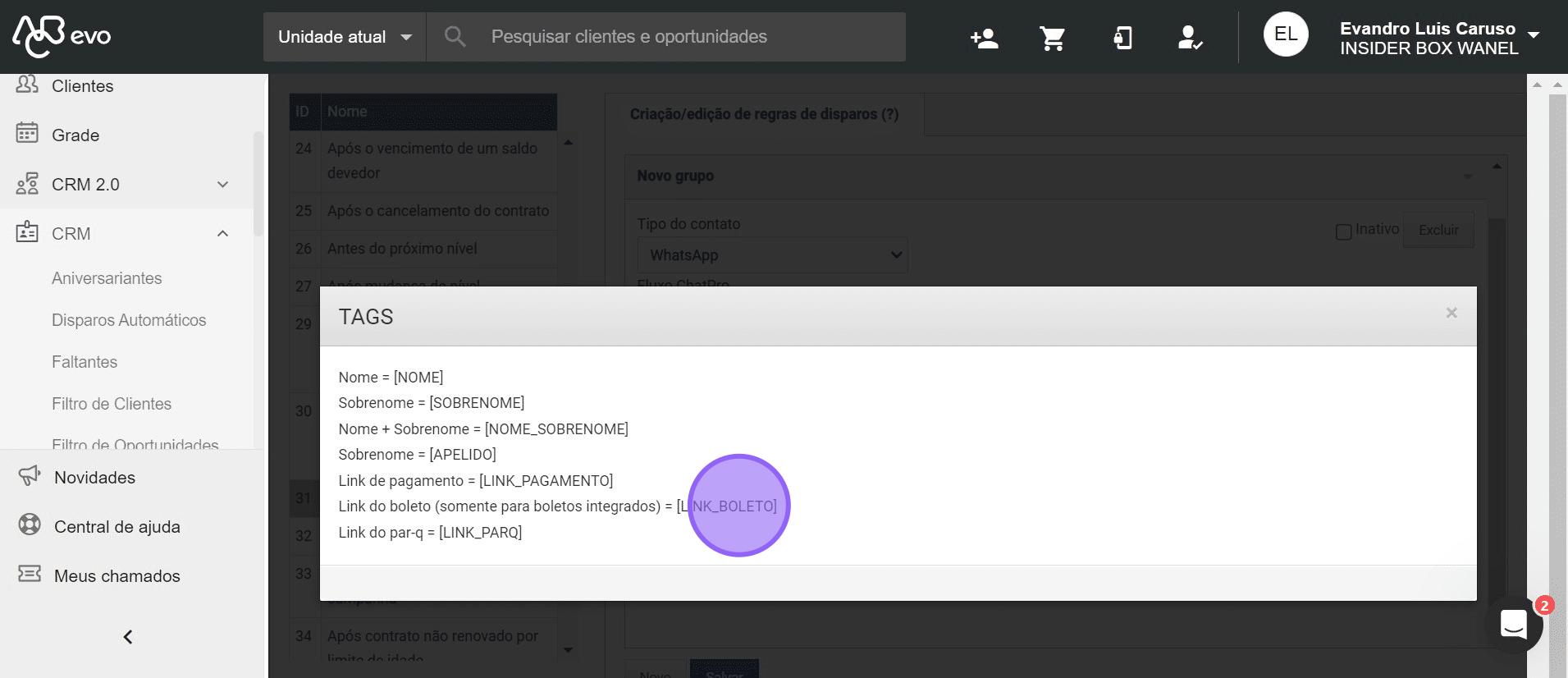Open Filtro de Clientes submenu item
The height and width of the screenshot is (678, 1568).
[112, 404]
